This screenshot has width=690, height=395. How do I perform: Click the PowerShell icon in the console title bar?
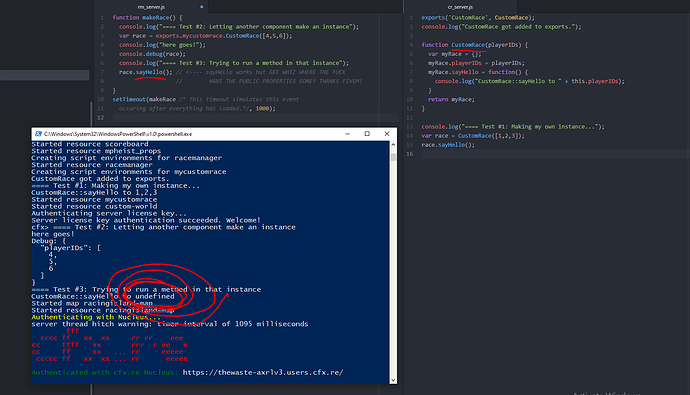pyautogui.click(x=38, y=134)
